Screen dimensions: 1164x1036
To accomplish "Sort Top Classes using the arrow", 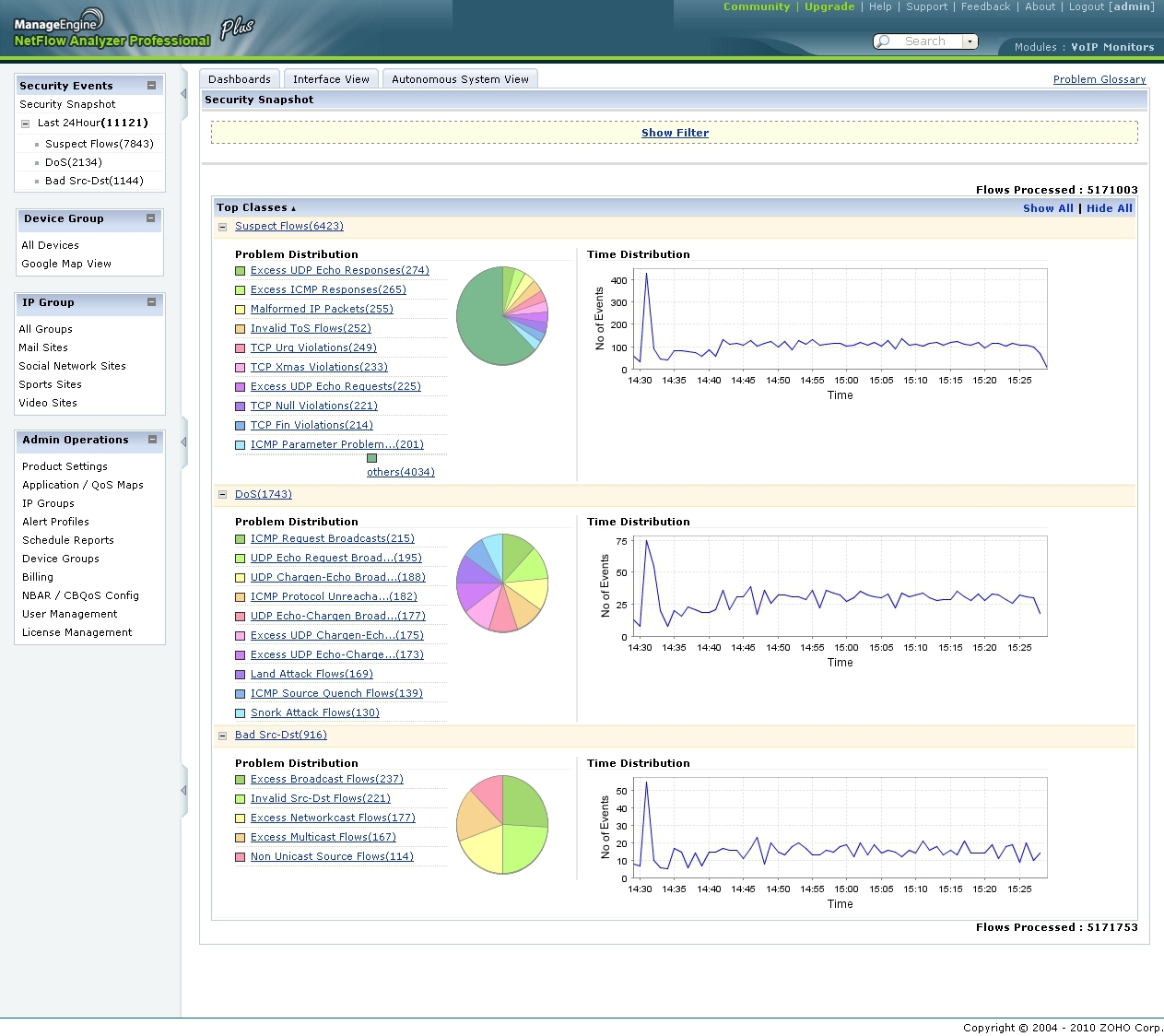I will (293, 209).
